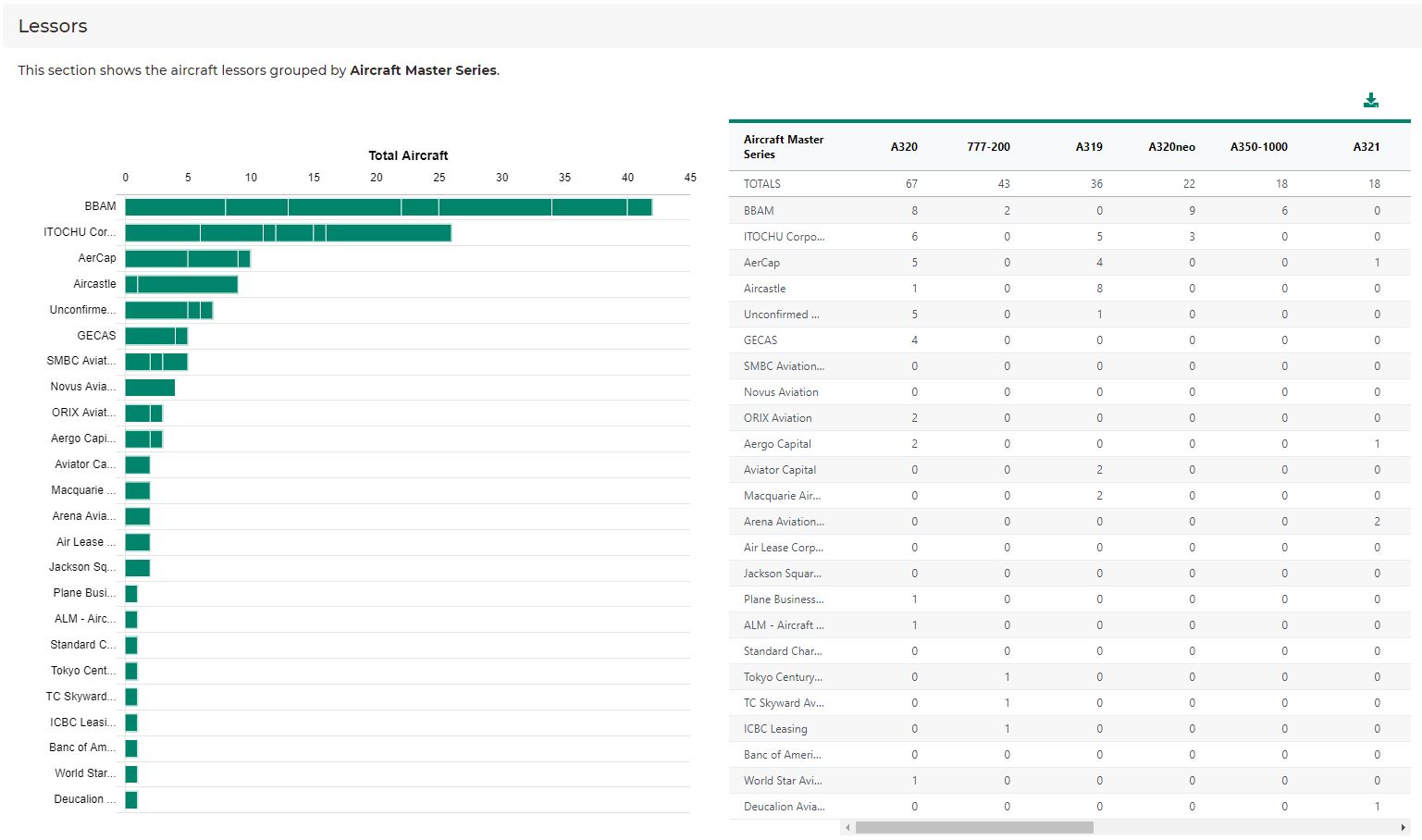
Task: Click the SMBC Aviat... bar in the chart
Action: pos(156,362)
